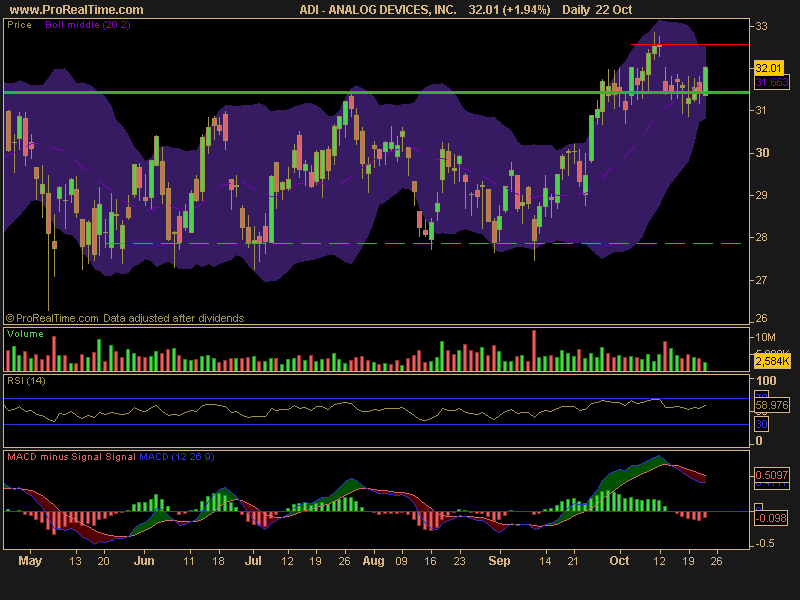This screenshot has width=800, height=600.
Task: Click the thick green horizontal resistance line
Action: [376, 92]
